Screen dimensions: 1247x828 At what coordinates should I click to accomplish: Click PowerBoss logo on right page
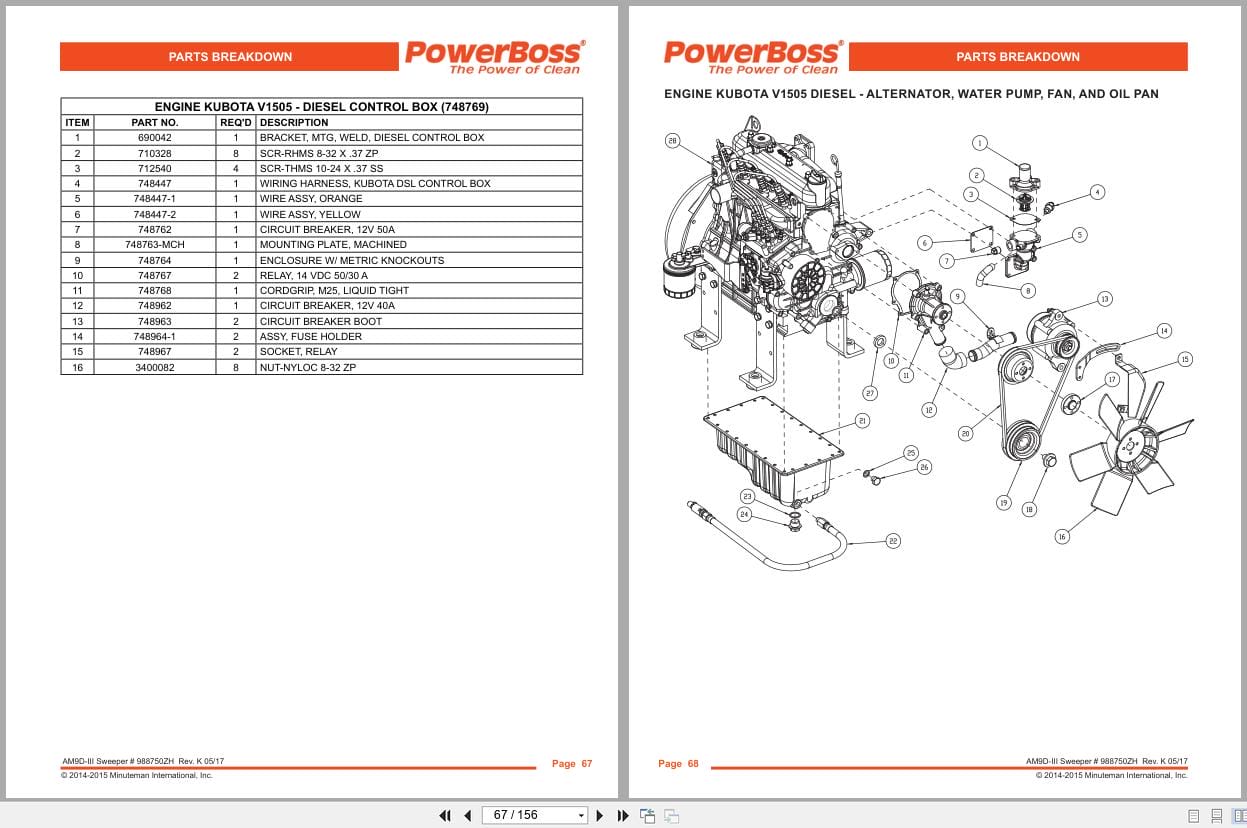coord(754,57)
